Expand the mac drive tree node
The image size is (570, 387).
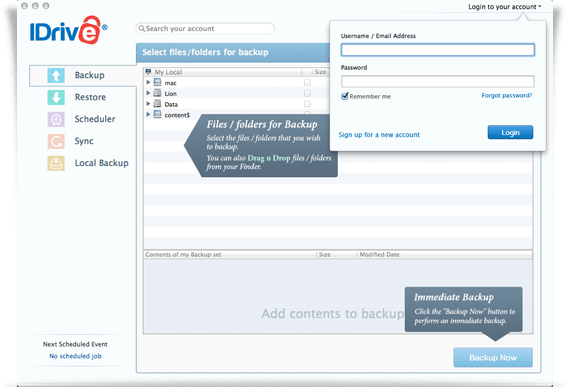click(148, 82)
